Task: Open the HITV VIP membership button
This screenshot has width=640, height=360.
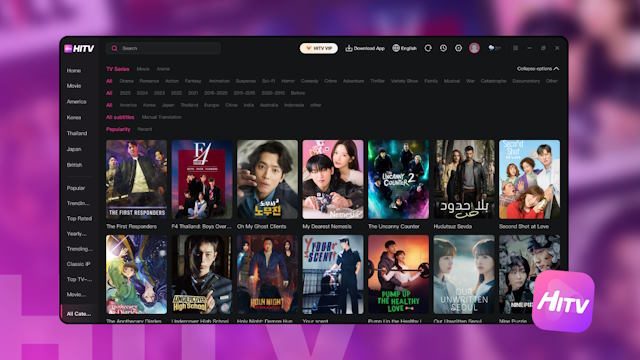Action: (318, 48)
